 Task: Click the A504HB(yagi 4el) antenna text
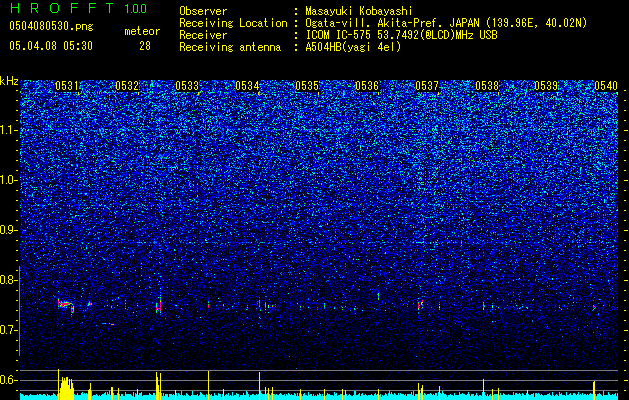353,47
